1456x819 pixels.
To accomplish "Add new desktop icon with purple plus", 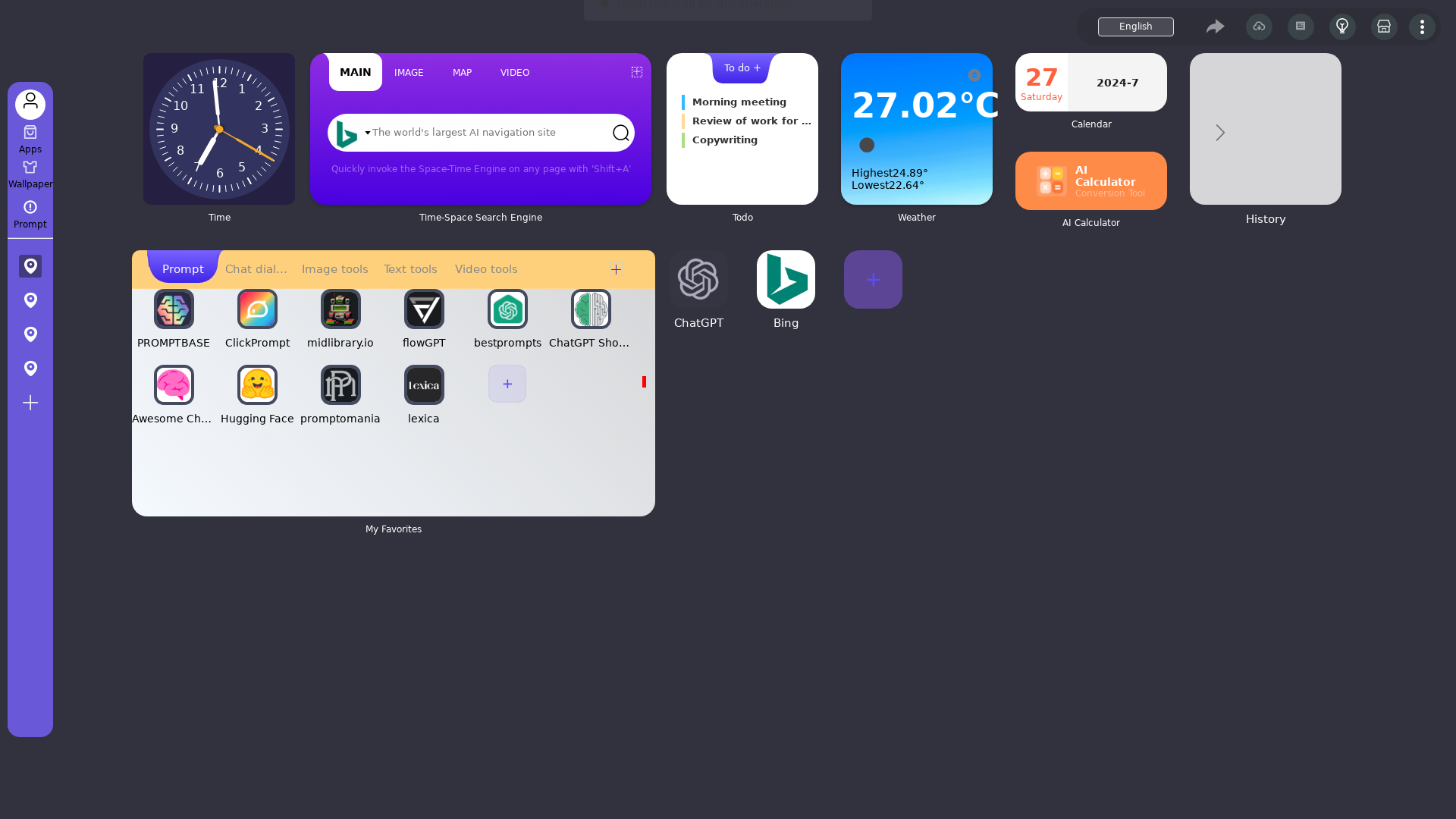I will [x=873, y=279].
